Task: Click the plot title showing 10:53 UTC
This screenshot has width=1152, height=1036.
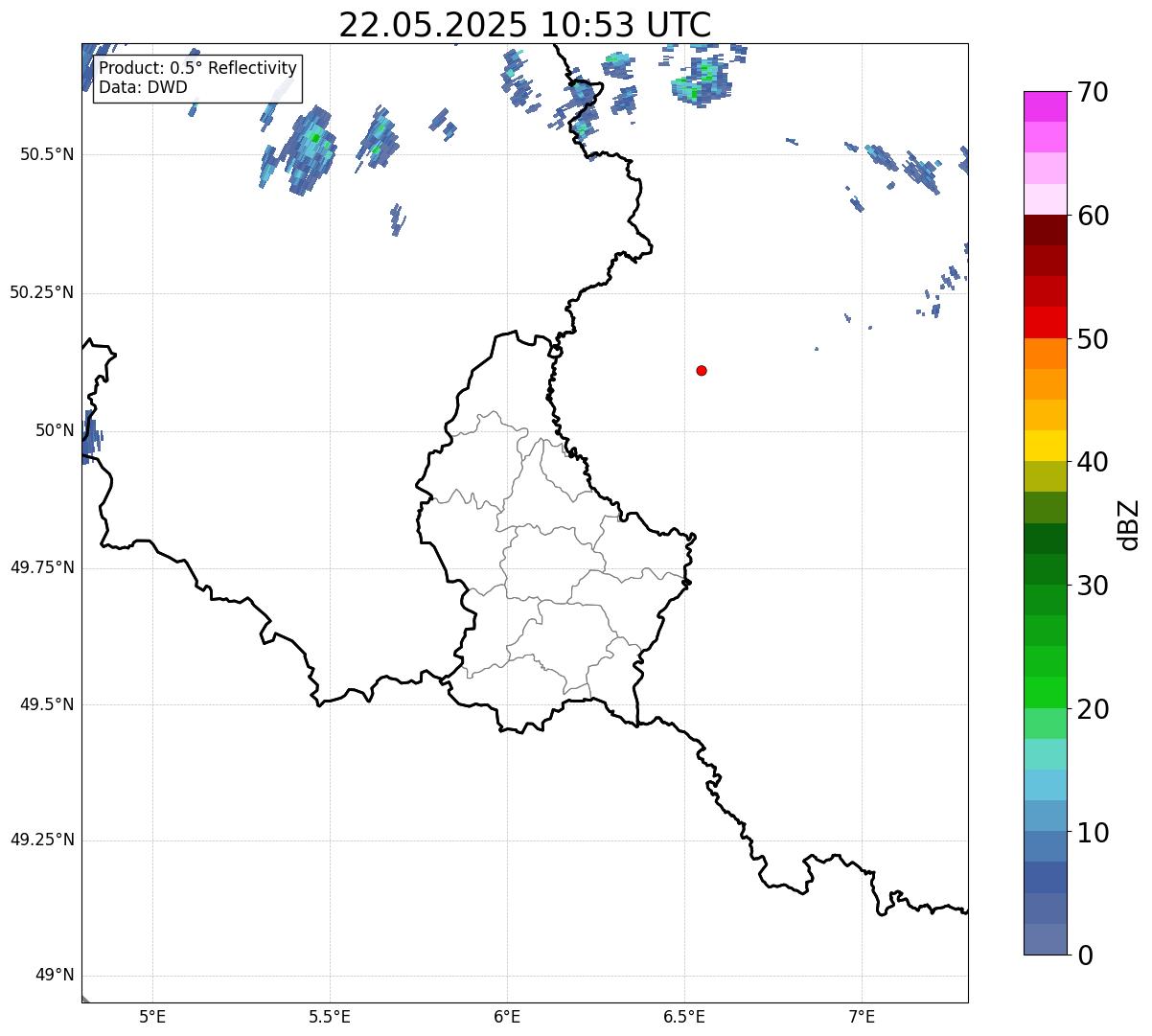Action: coord(525,25)
